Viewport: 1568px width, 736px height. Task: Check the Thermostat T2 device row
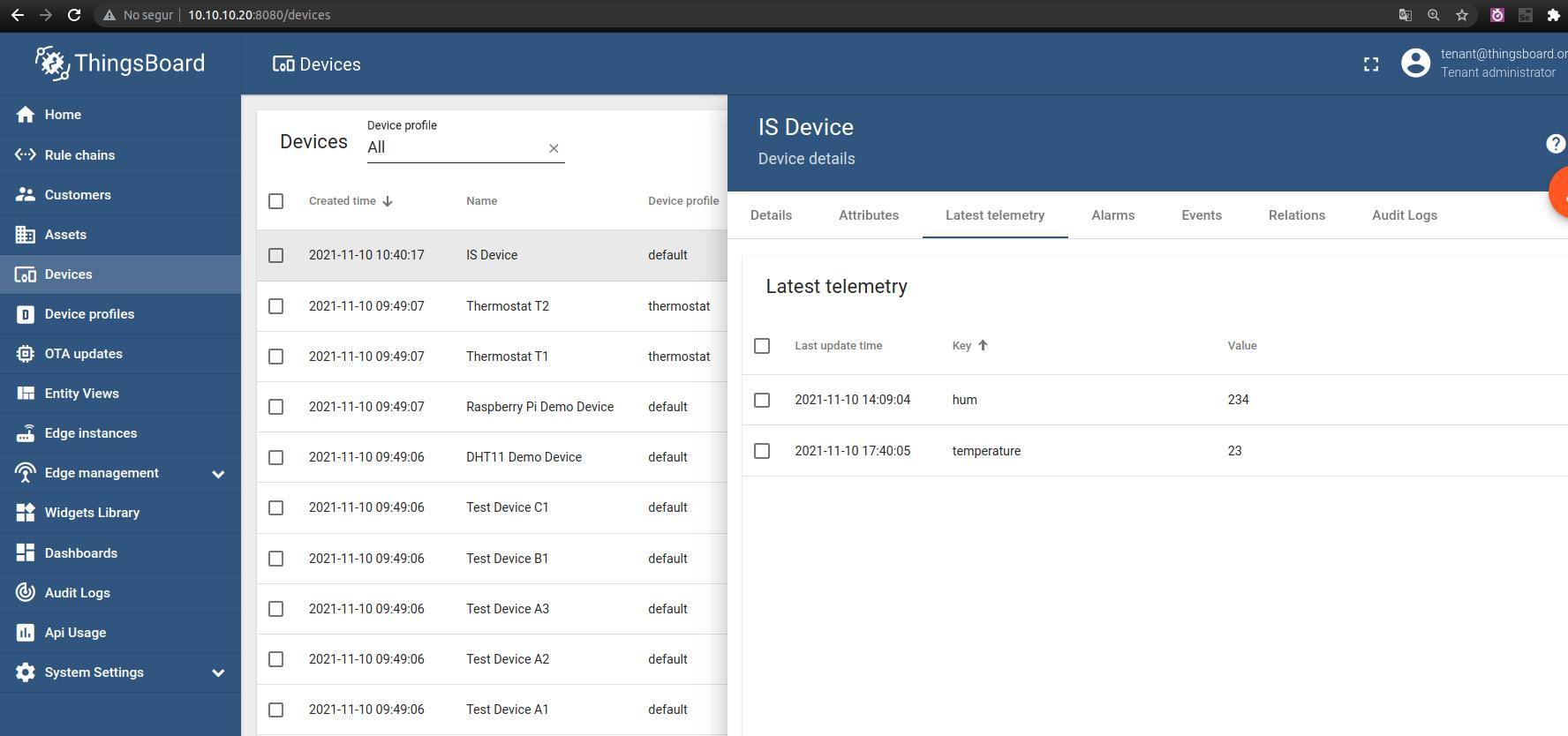(276, 306)
